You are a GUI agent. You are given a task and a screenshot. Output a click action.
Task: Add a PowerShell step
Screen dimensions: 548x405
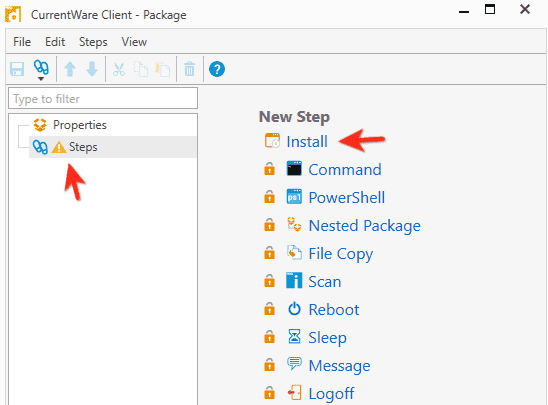click(346, 197)
